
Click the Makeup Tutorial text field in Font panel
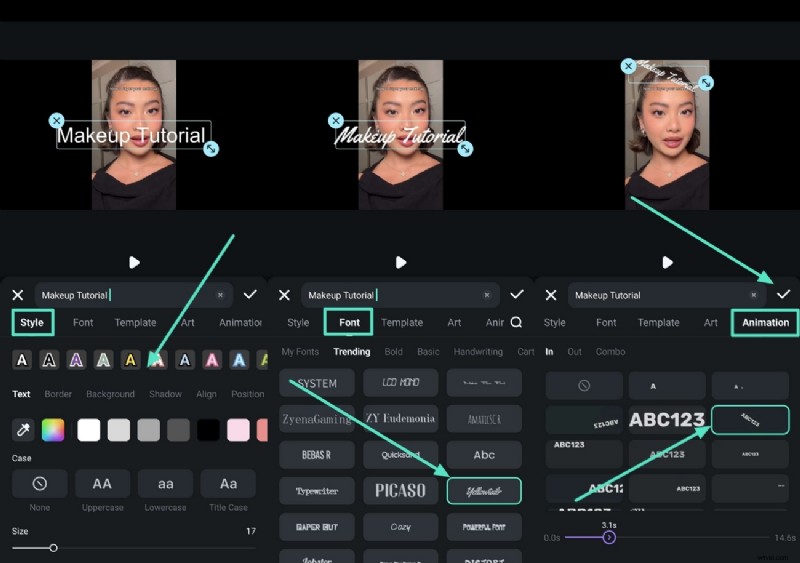click(x=390, y=295)
